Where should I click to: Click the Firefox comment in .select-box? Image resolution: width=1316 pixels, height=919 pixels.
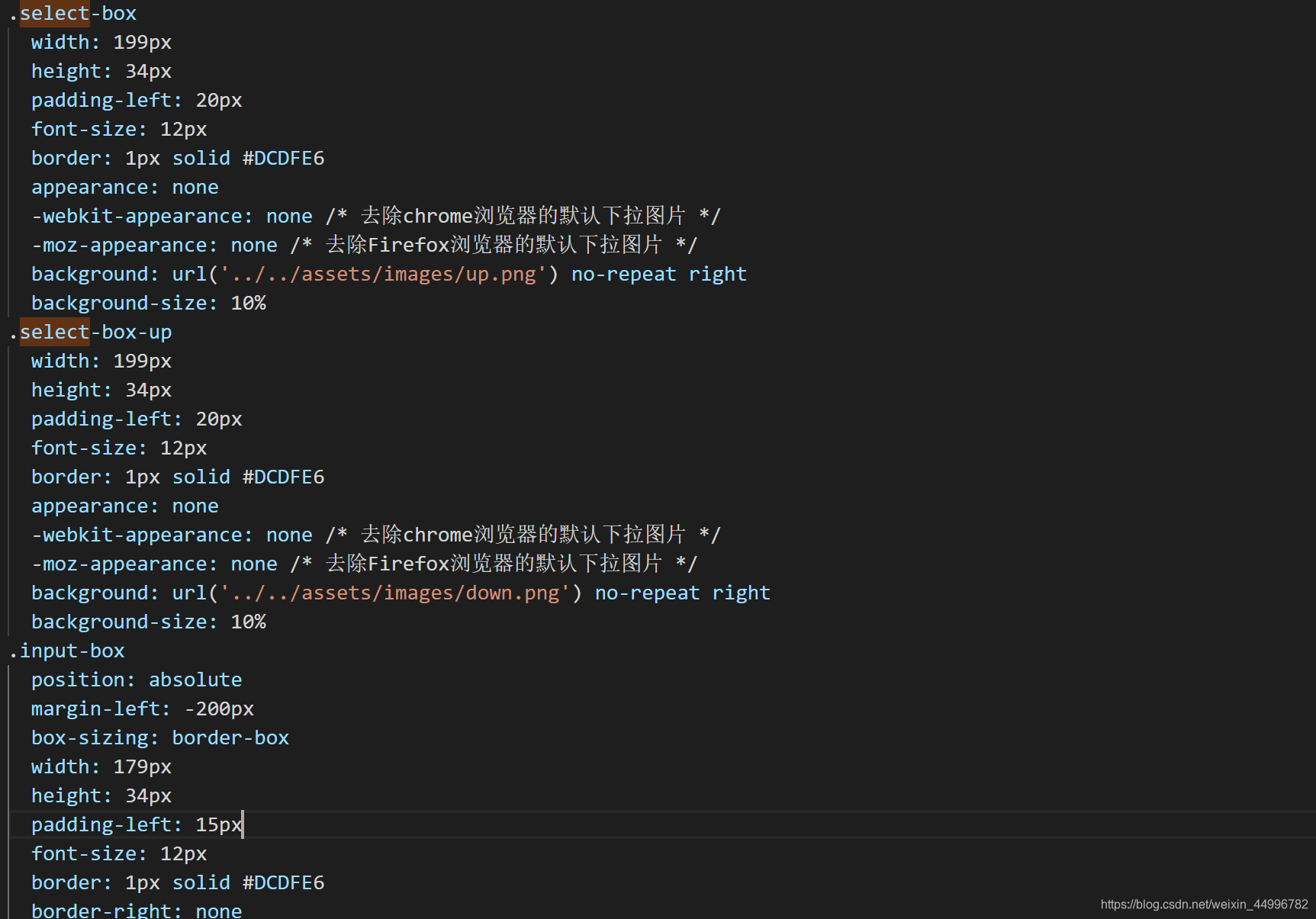[494, 246]
